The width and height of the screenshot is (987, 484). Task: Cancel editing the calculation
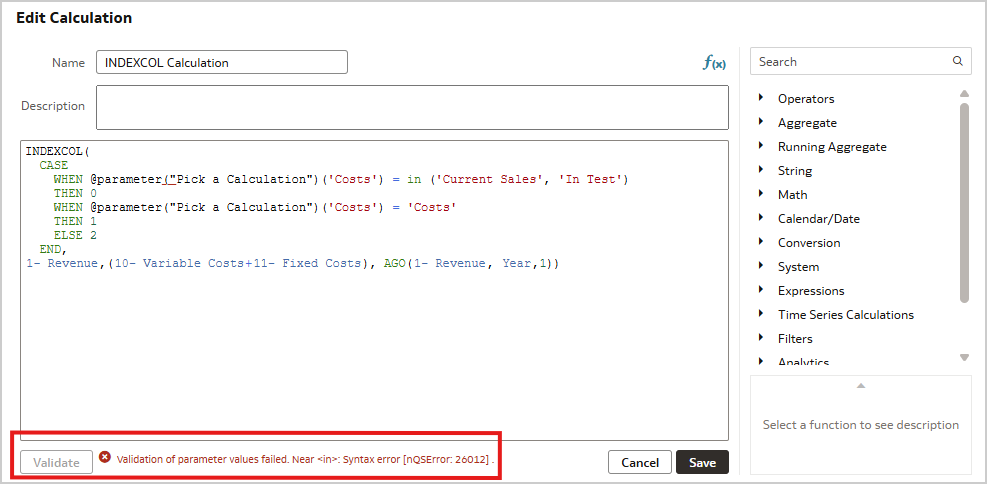point(640,462)
